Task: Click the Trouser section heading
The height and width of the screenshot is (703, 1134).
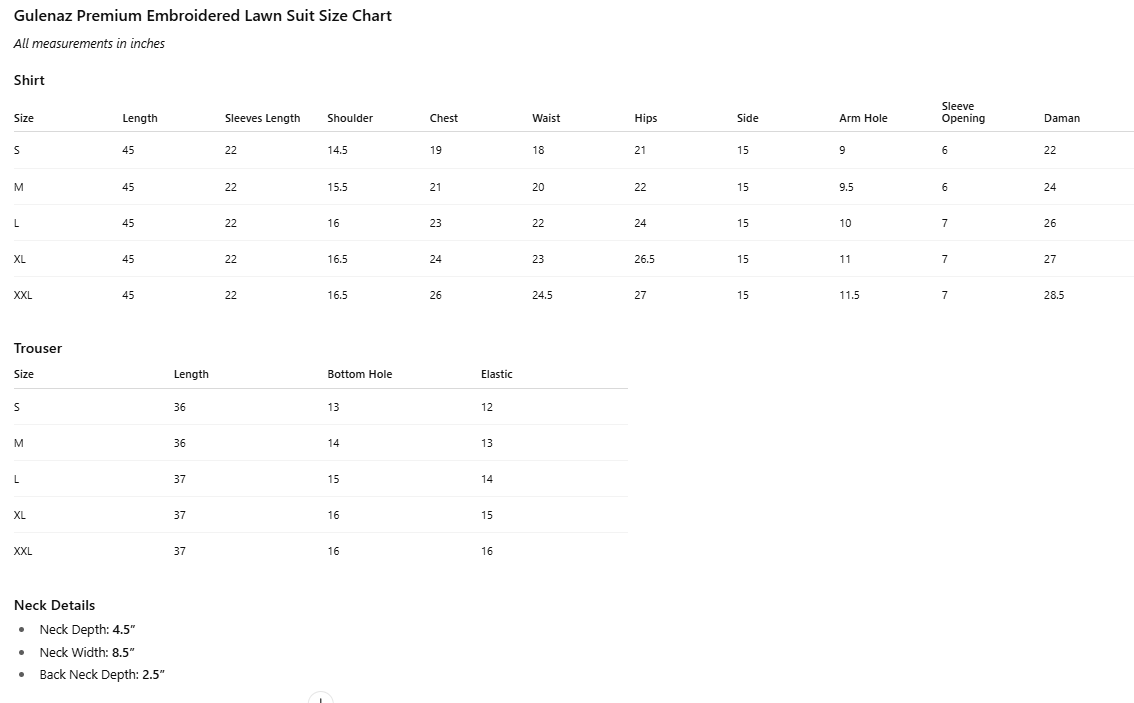Action: [38, 348]
